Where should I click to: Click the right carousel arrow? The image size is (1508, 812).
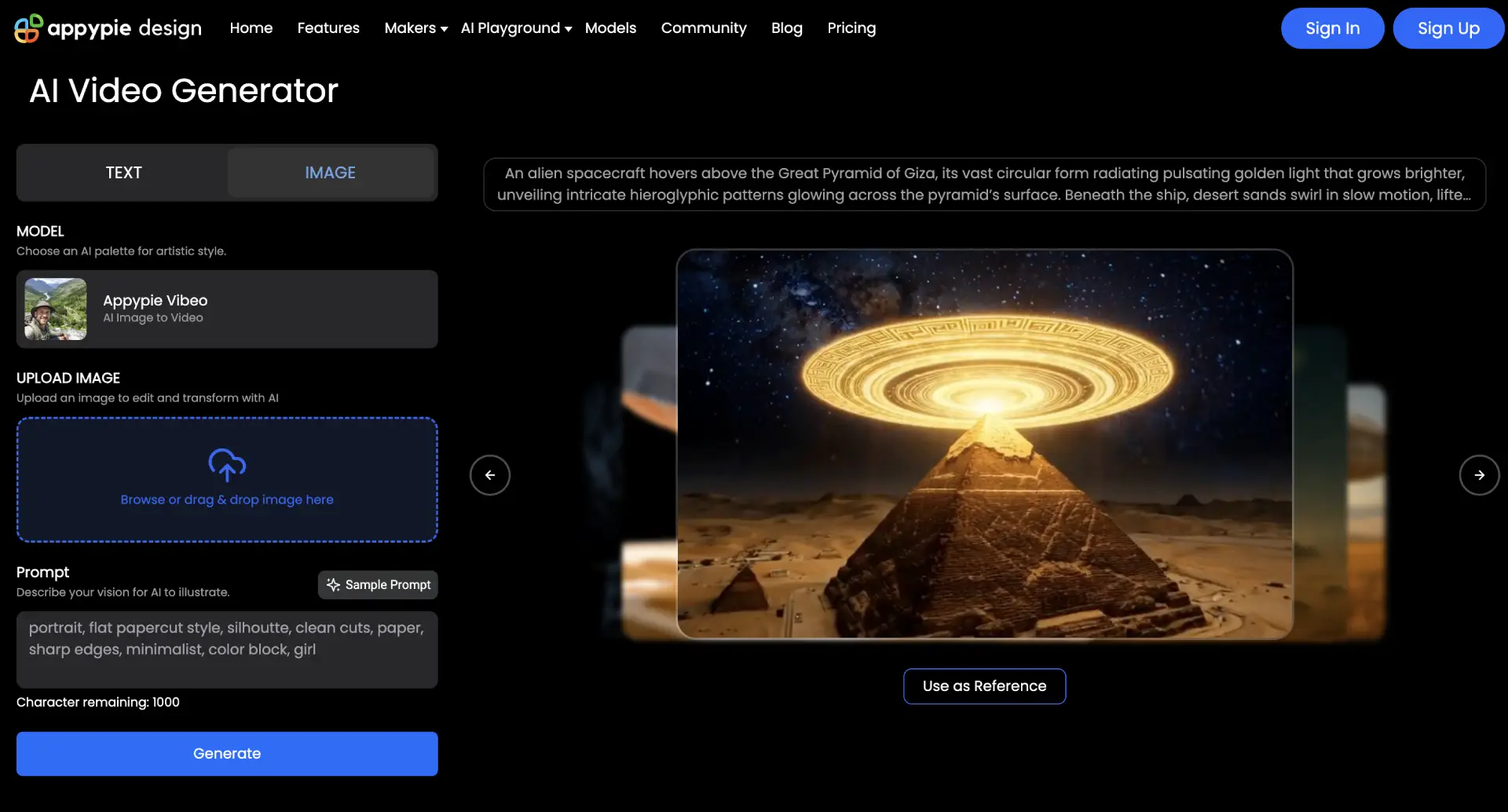(1479, 474)
